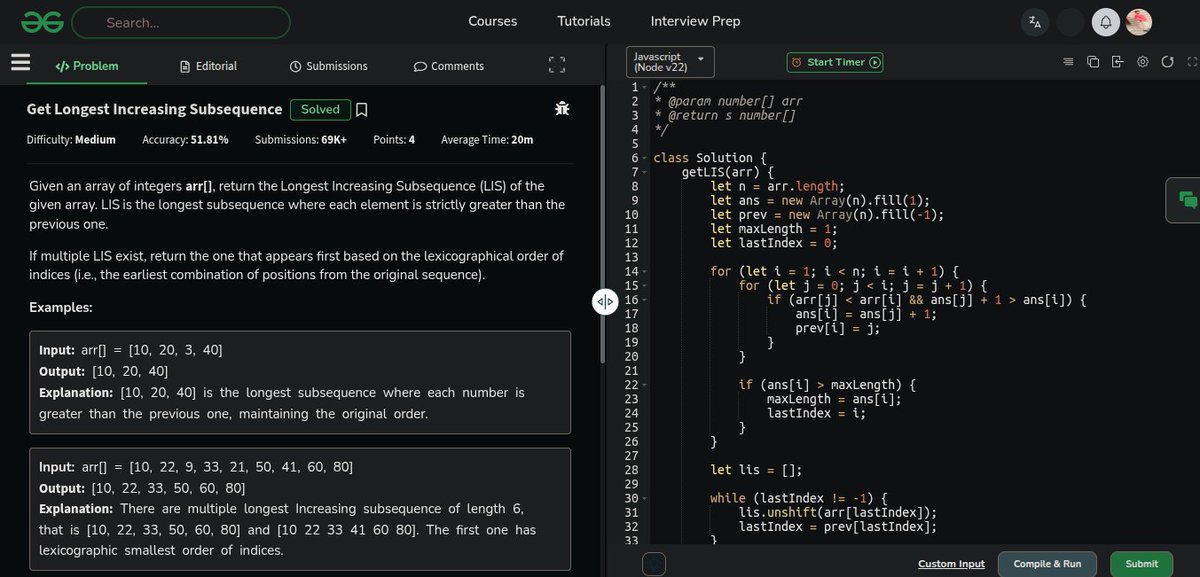
Task: Click the first example box with arr [10, 20, 3, 40]
Action: click(300, 382)
